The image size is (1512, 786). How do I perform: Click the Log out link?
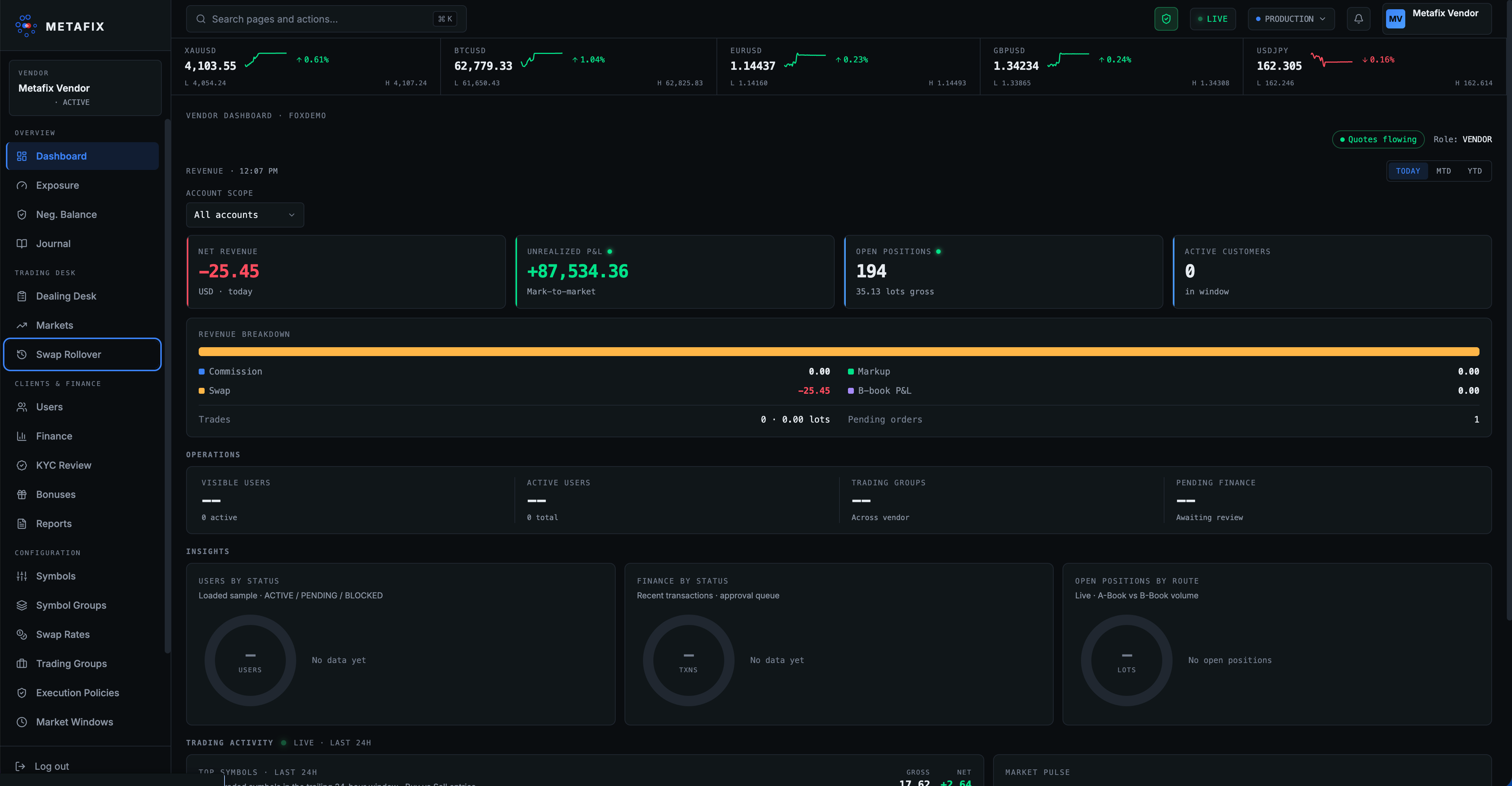coord(52,766)
